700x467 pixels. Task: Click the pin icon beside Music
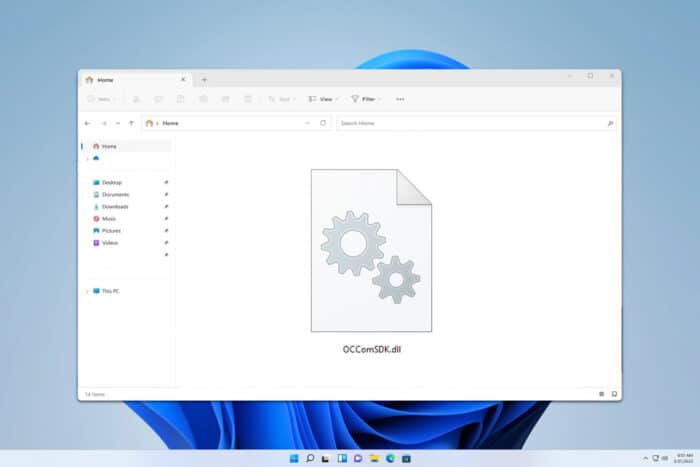[166, 219]
